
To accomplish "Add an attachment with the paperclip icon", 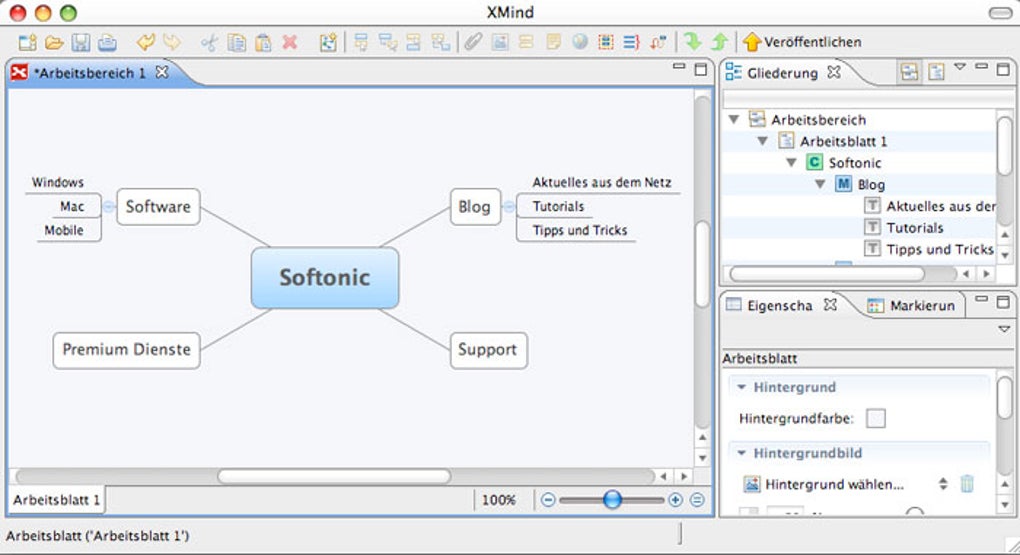I will pos(473,43).
